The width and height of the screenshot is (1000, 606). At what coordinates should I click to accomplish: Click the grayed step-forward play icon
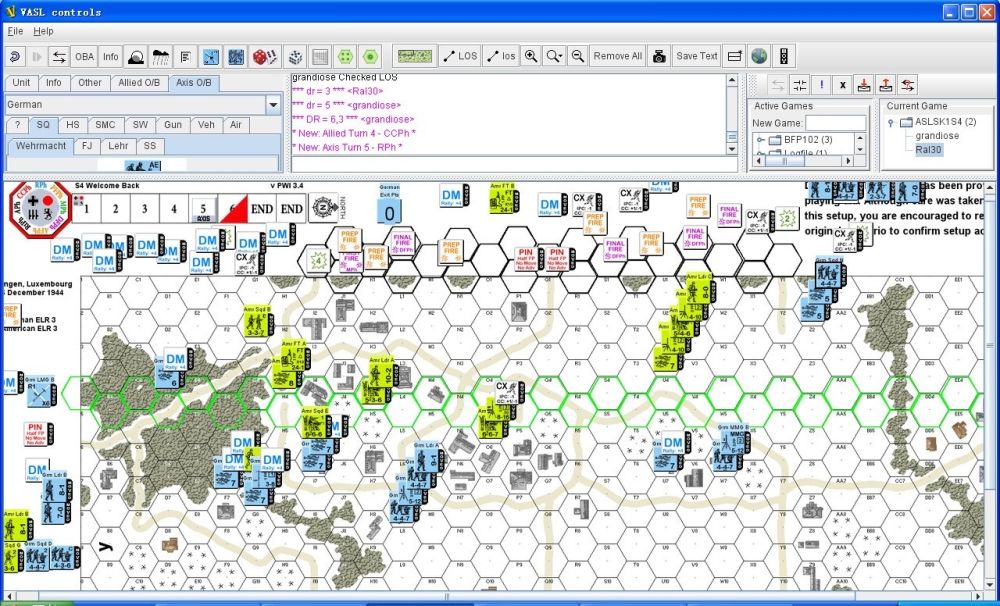click(36, 56)
